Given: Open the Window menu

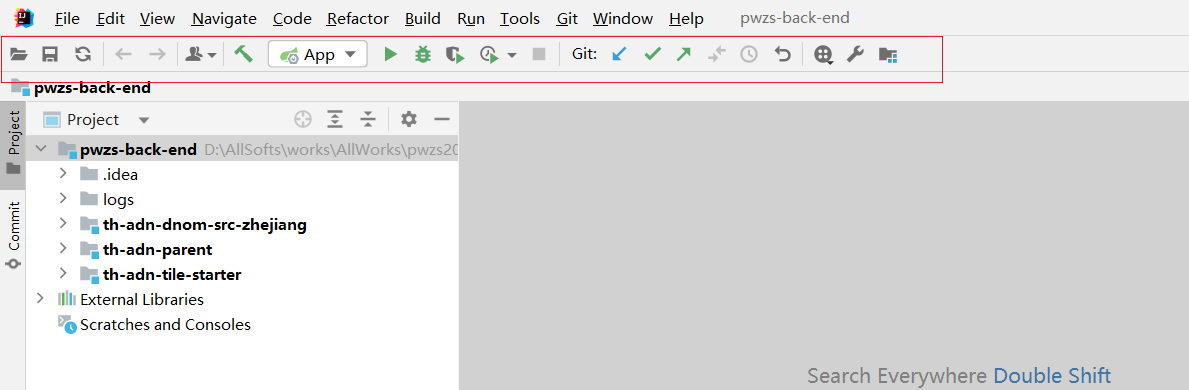Looking at the screenshot, I should [x=623, y=19].
